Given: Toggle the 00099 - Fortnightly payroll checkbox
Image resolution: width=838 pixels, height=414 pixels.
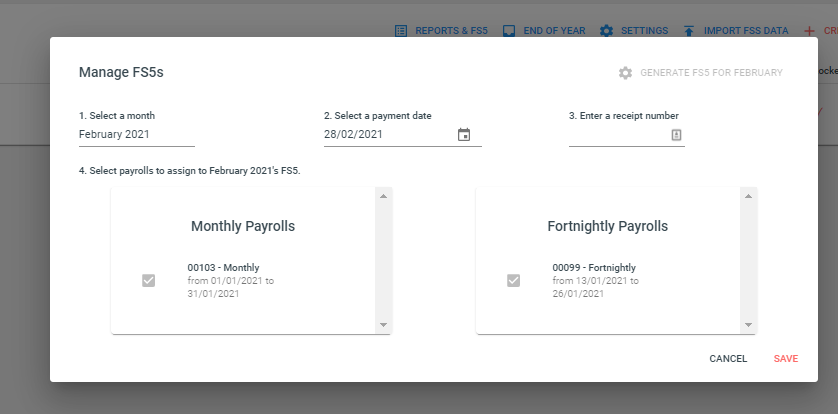Looking at the screenshot, I should (x=514, y=280).
